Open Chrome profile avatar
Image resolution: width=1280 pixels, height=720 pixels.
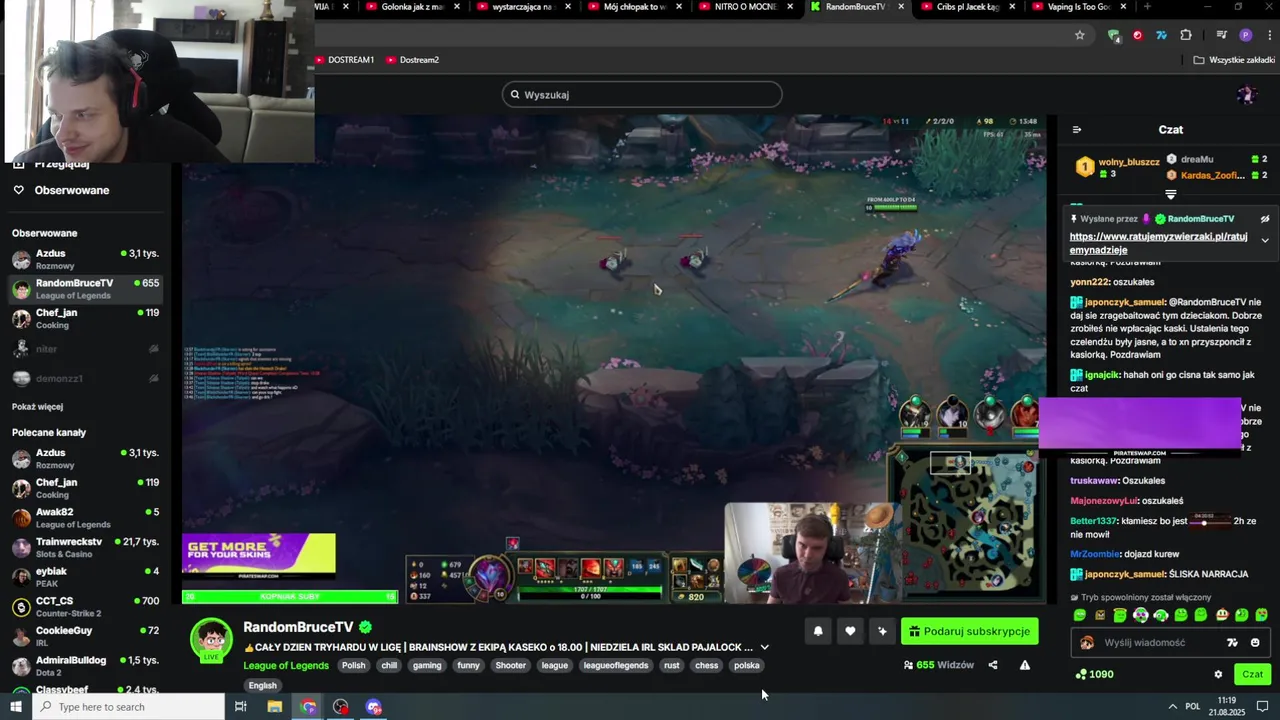click(1245, 35)
